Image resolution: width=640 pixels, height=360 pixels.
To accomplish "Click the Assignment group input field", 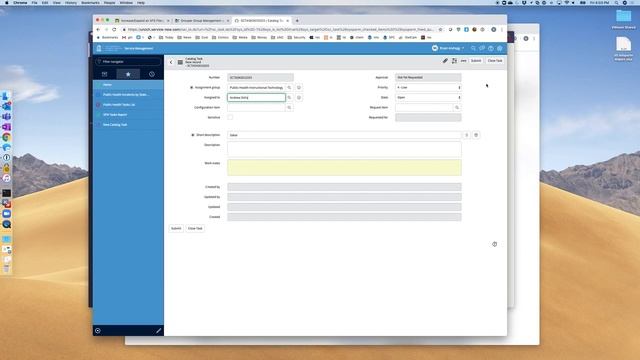I will point(256,88).
